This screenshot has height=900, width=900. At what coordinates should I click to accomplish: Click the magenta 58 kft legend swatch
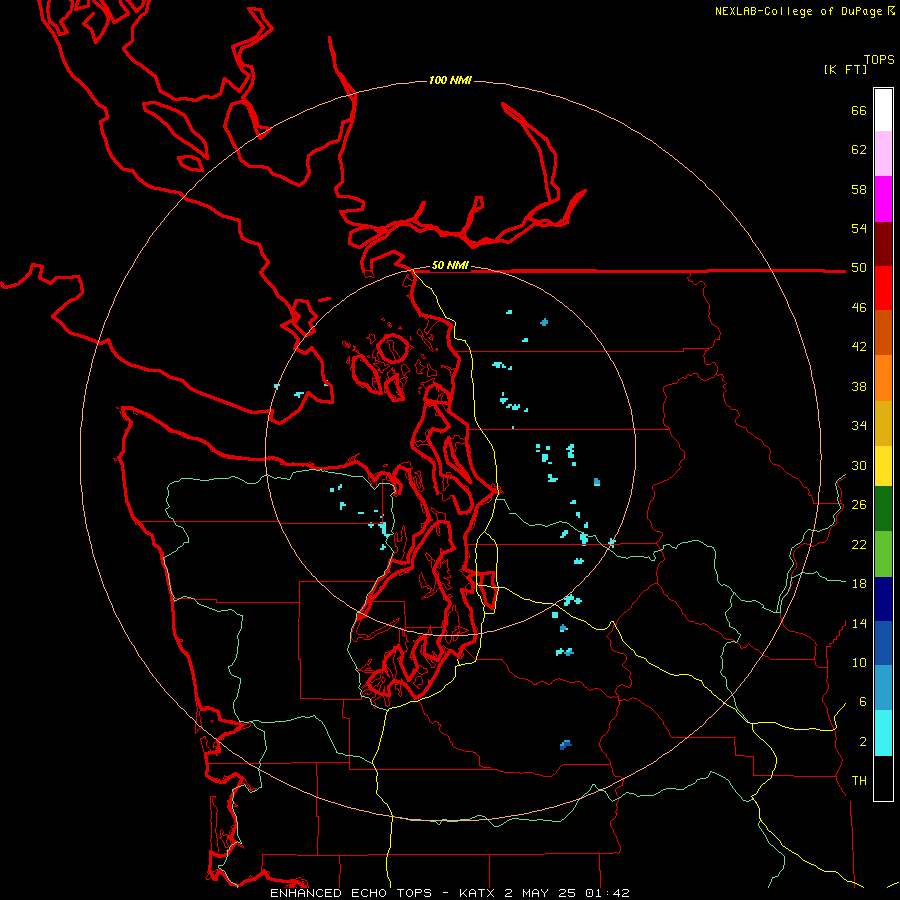(883, 199)
